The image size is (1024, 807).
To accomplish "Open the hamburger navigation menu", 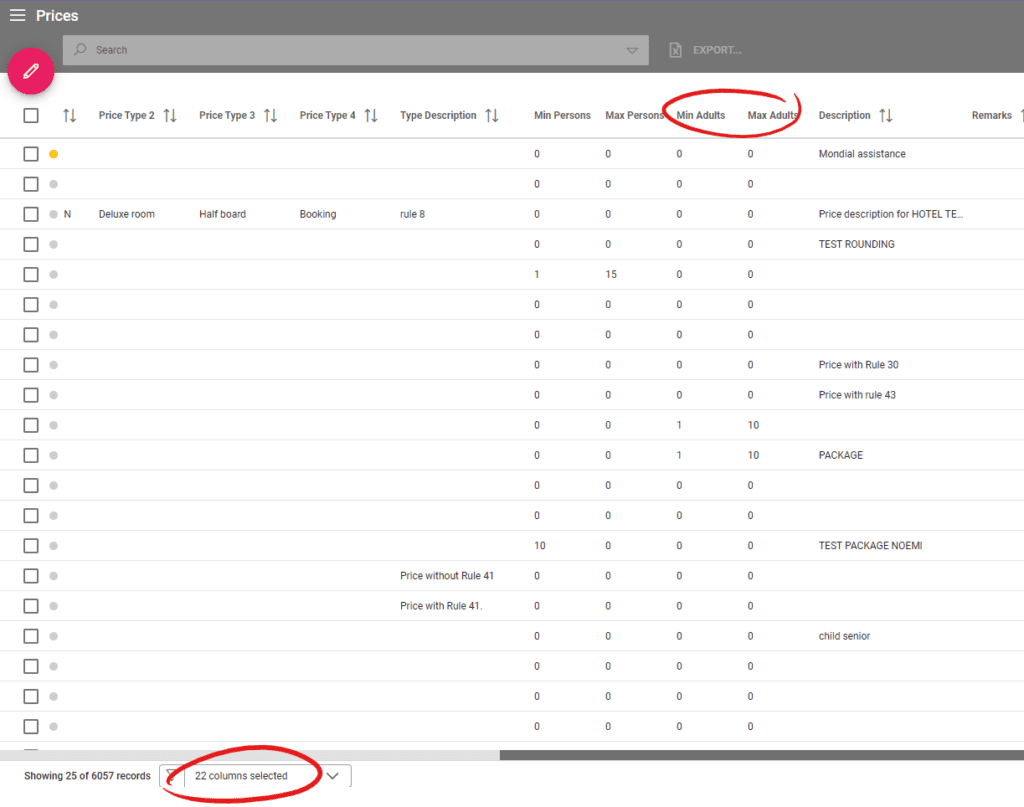I will tap(17, 15).
